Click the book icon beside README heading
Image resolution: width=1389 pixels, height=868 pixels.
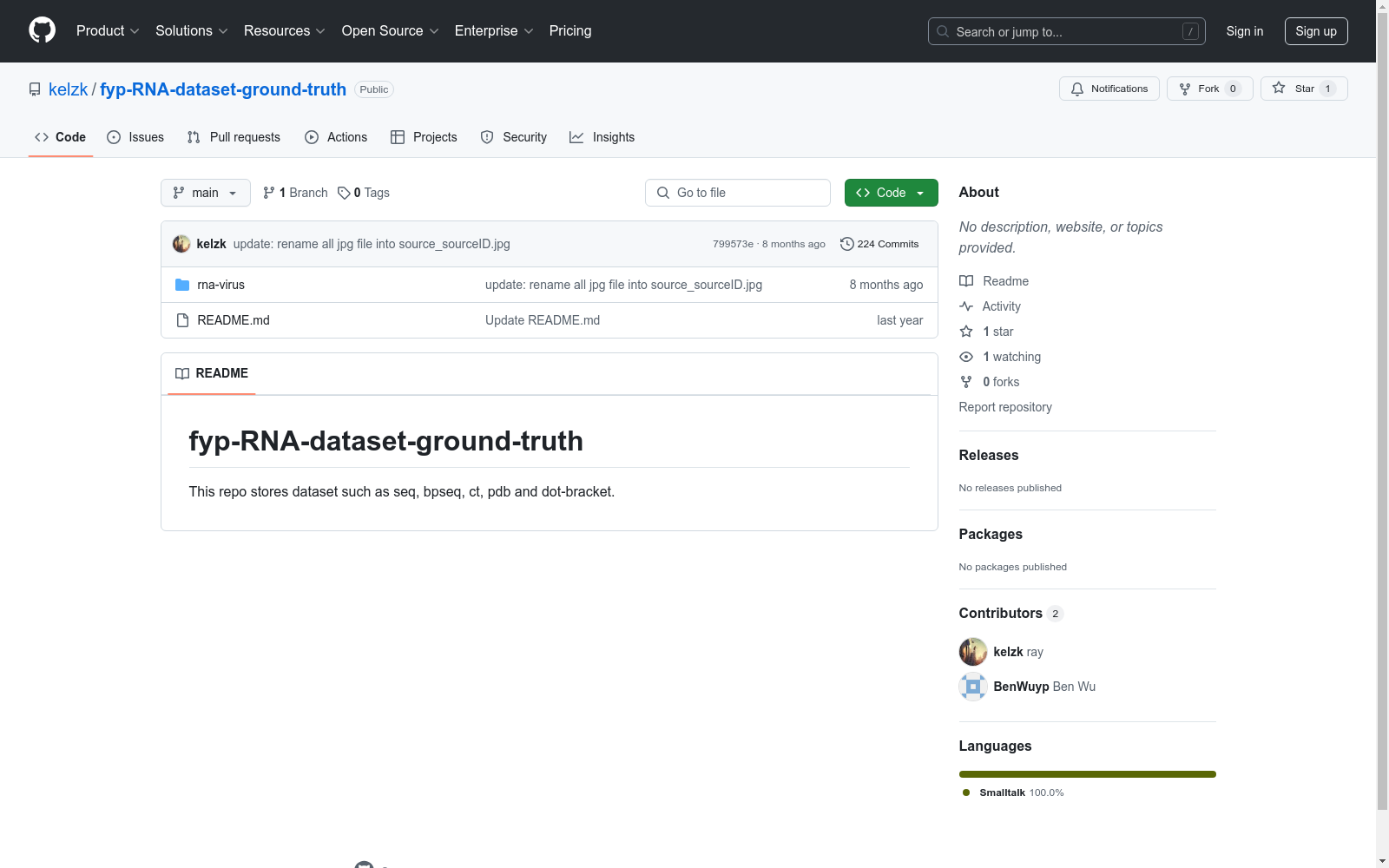click(182, 373)
